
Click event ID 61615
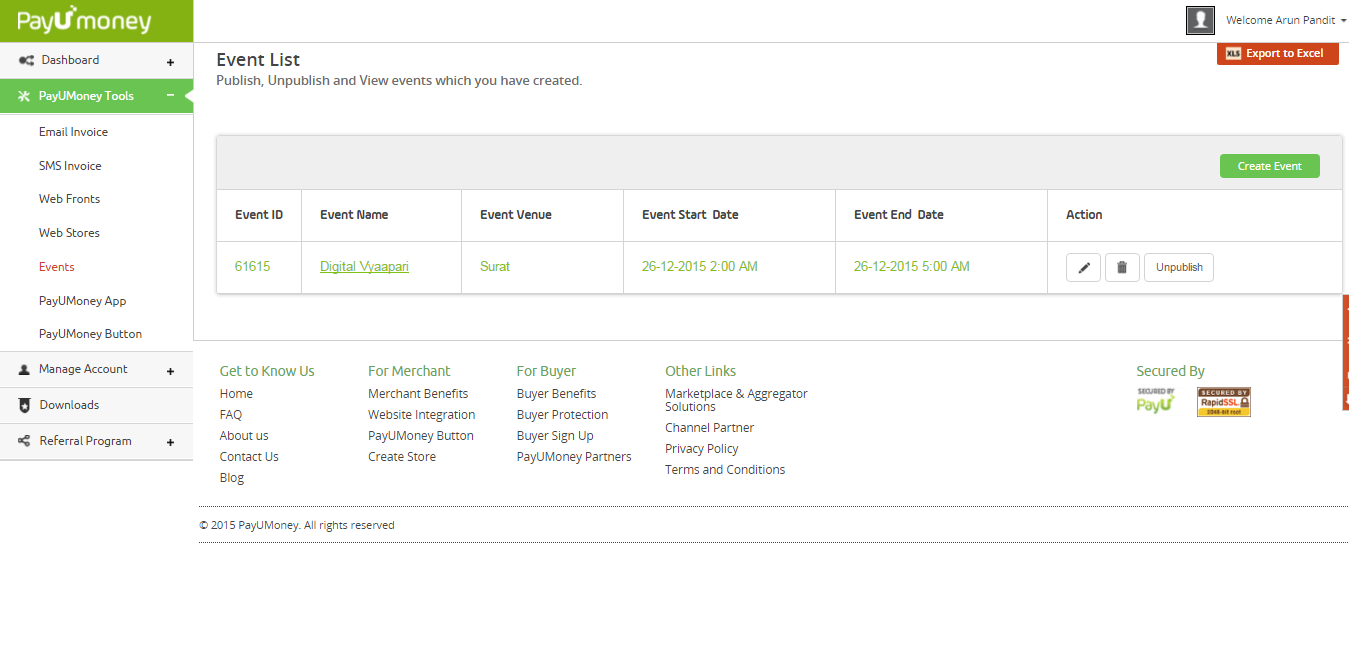pyautogui.click(x=252, y=267)
